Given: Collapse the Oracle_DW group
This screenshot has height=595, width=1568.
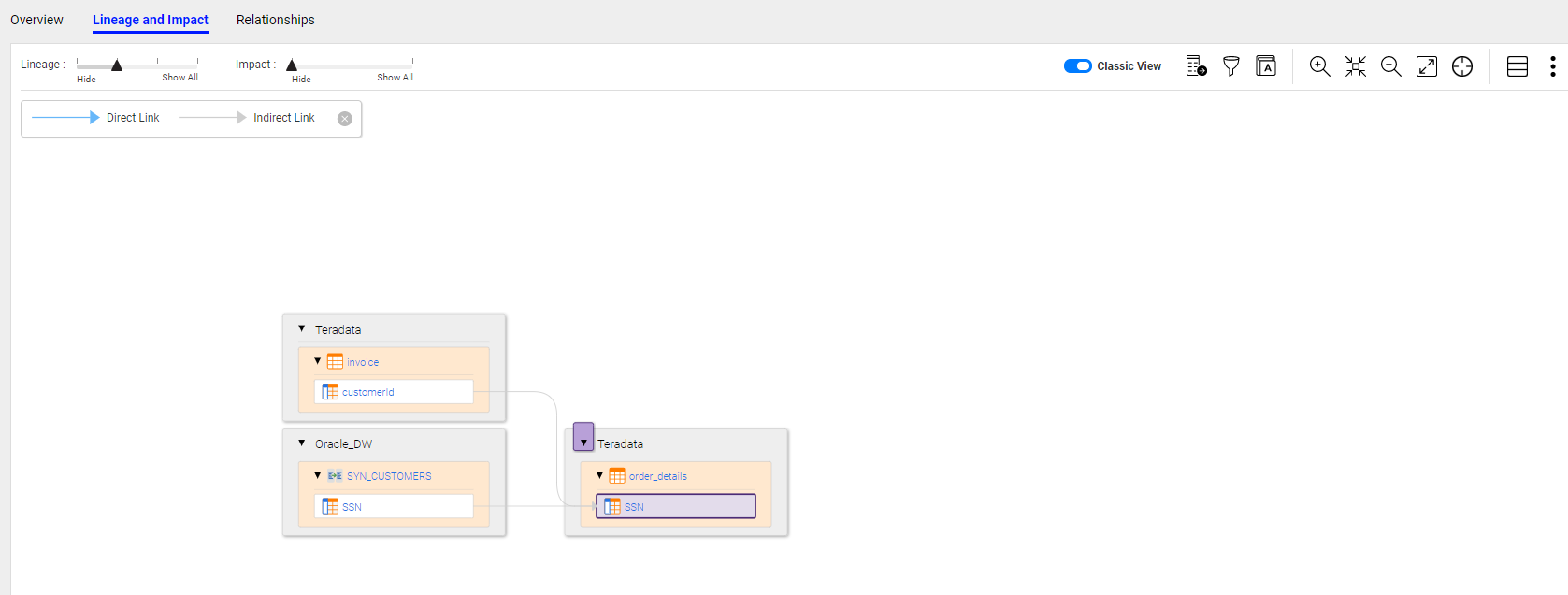Looking at the screenshot, I should [302, 443].
